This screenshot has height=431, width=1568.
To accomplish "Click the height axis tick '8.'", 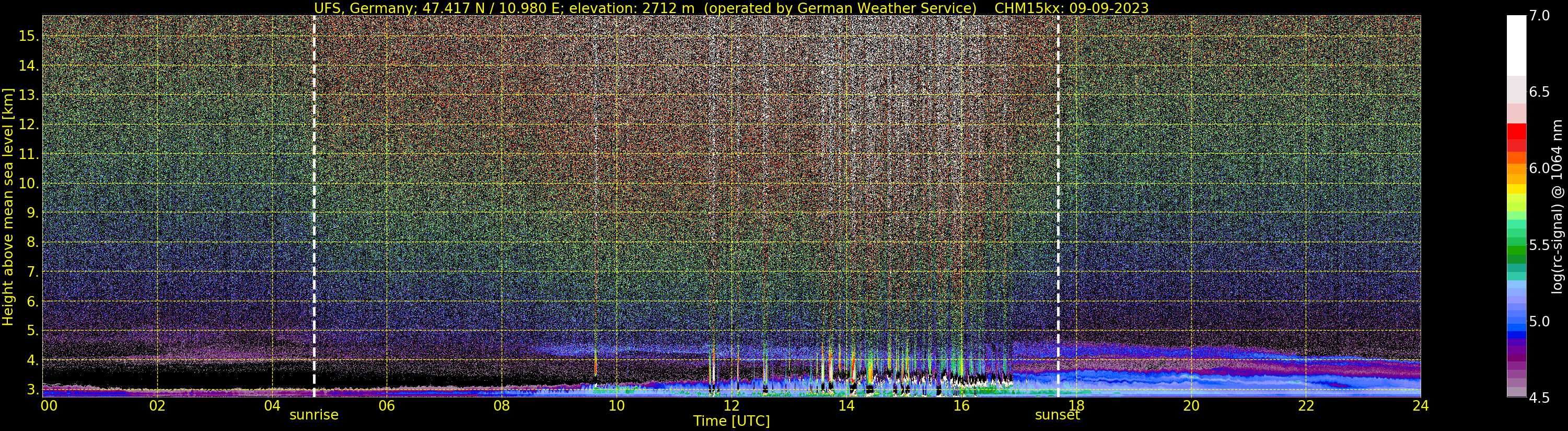I will [33, 242].
